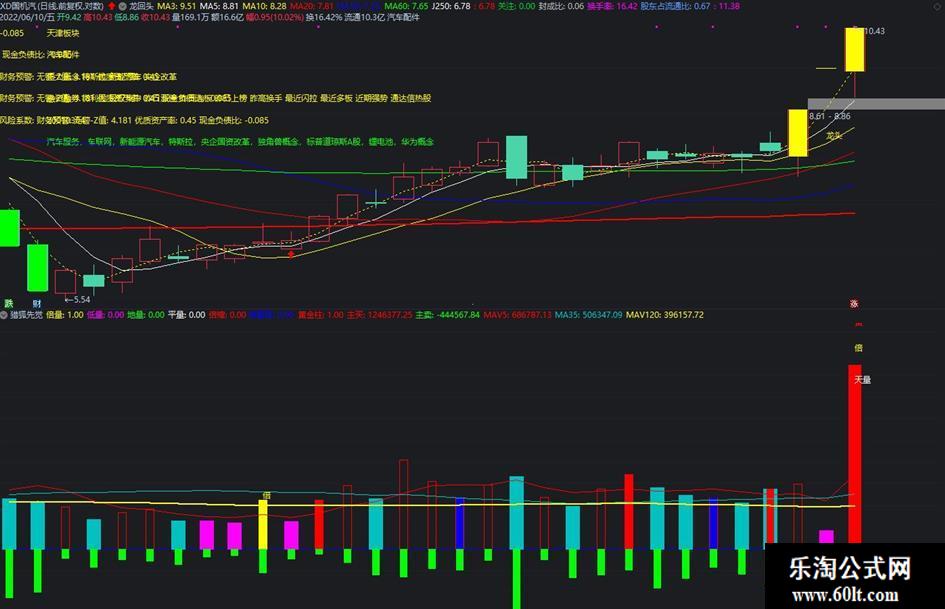This screenshot has height=609, width=945.
Task: Click the tall red 天量 volume bar
Action: 855,453
